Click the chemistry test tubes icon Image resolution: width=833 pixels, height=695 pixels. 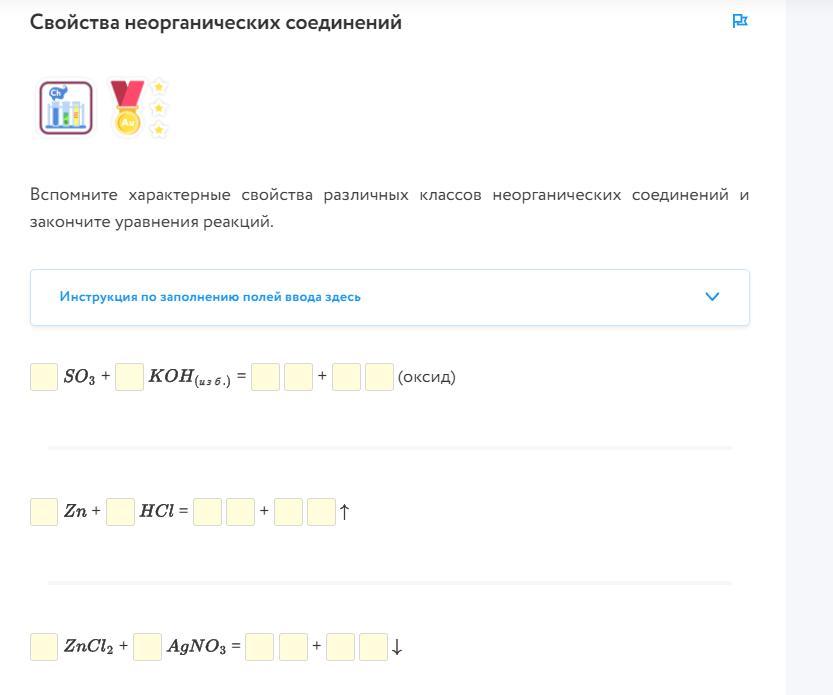pos(66,108)
